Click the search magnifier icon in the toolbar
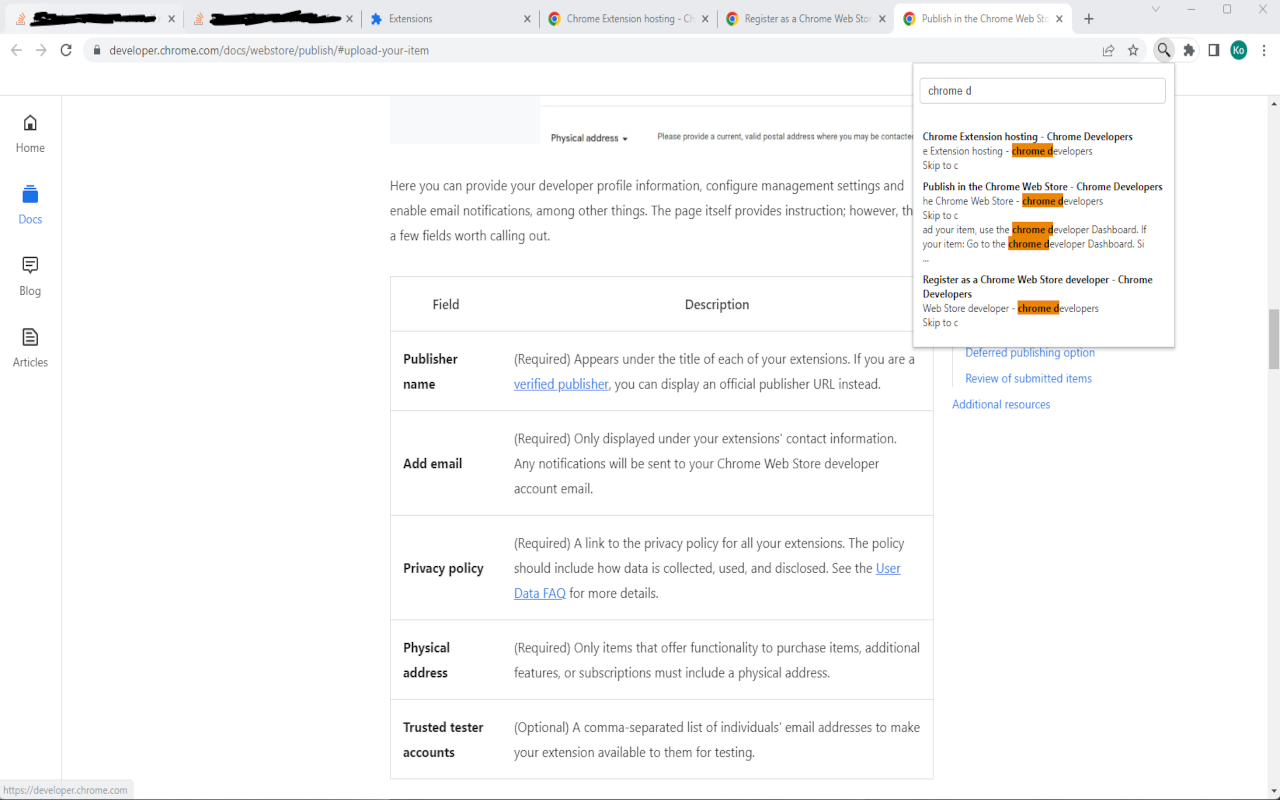This screenshot has height=800, width=1280. [x=1163, y=49]
